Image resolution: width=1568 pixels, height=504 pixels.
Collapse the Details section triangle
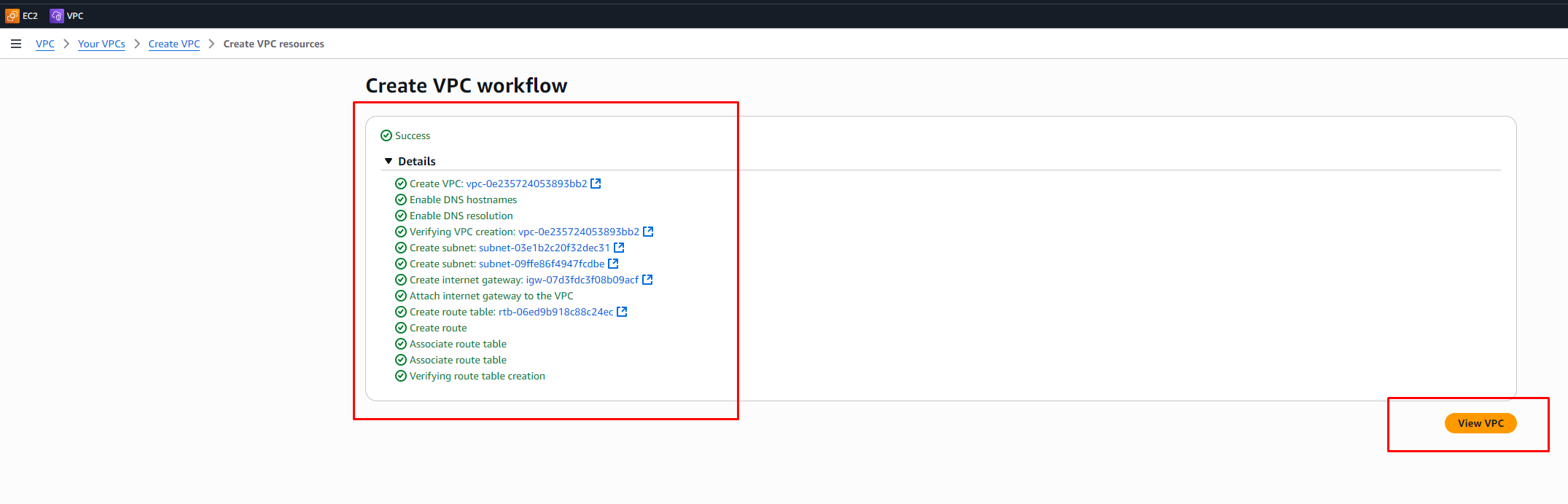point(389,161)
